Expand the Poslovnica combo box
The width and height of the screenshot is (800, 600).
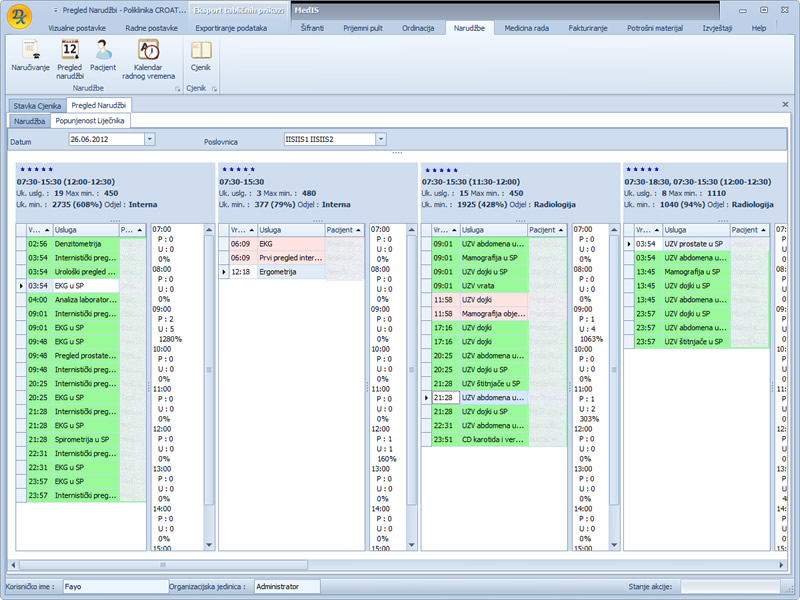coord(381,140)
